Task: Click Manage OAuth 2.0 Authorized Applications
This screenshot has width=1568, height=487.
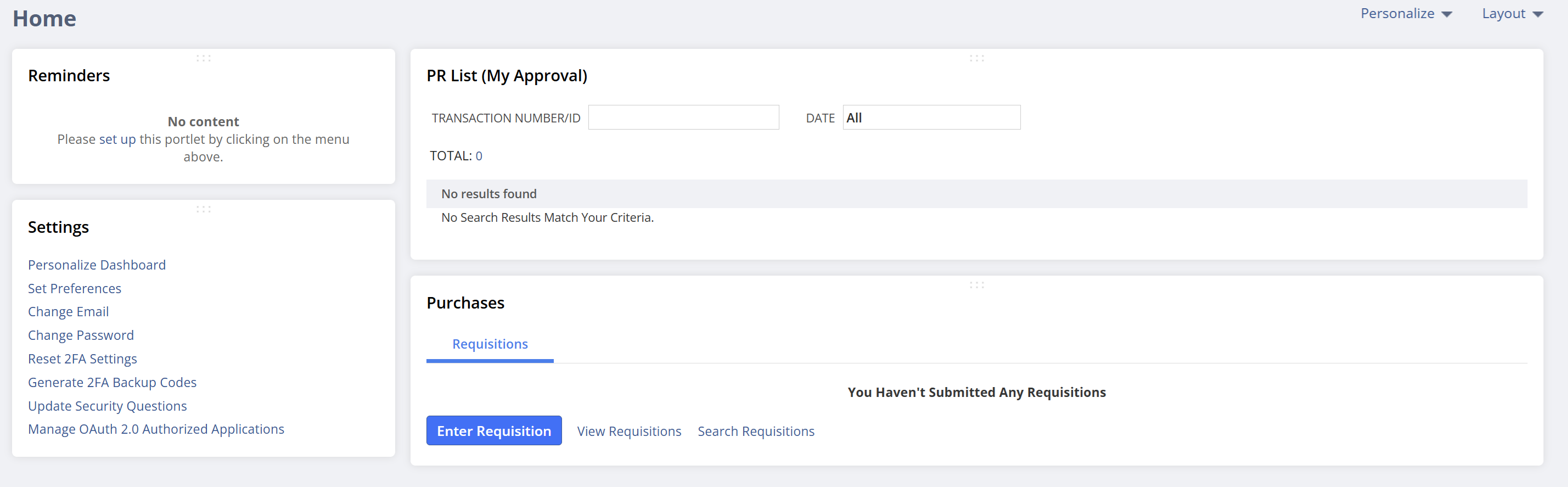Action: [156, 429]
